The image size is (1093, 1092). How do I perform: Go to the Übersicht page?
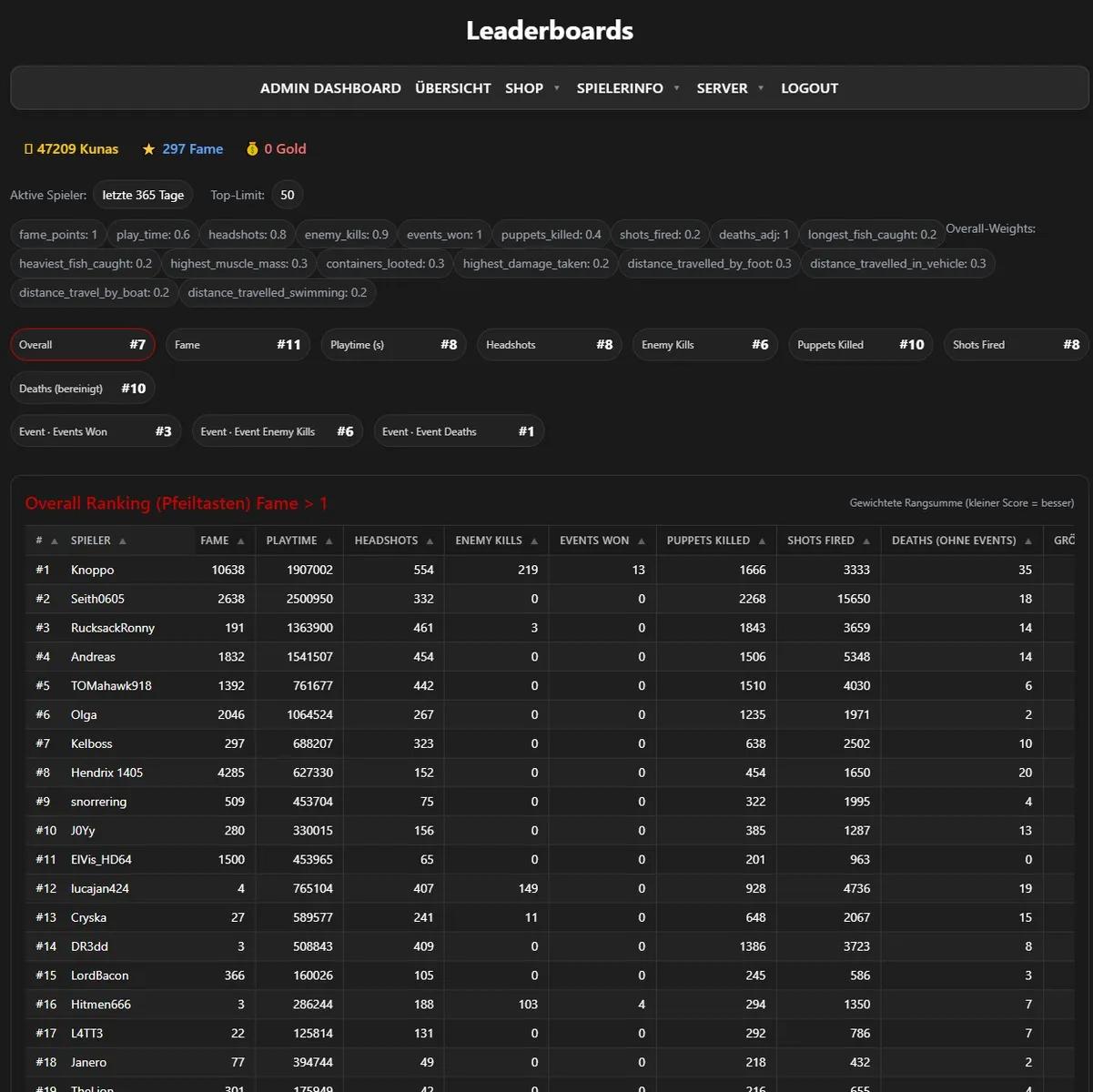pyautogui.click(x=452, y=88)
